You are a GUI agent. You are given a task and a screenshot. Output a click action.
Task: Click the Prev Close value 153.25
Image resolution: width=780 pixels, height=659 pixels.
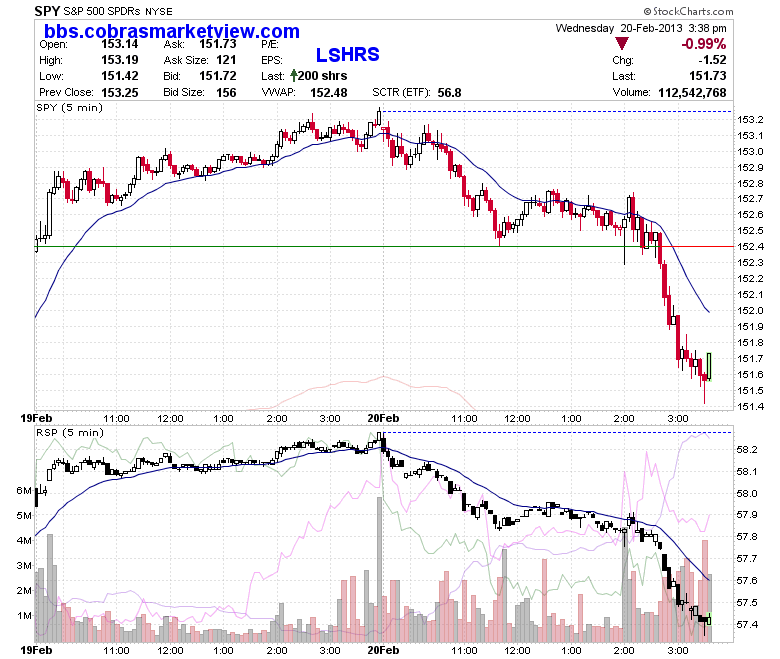click(119, 93)
